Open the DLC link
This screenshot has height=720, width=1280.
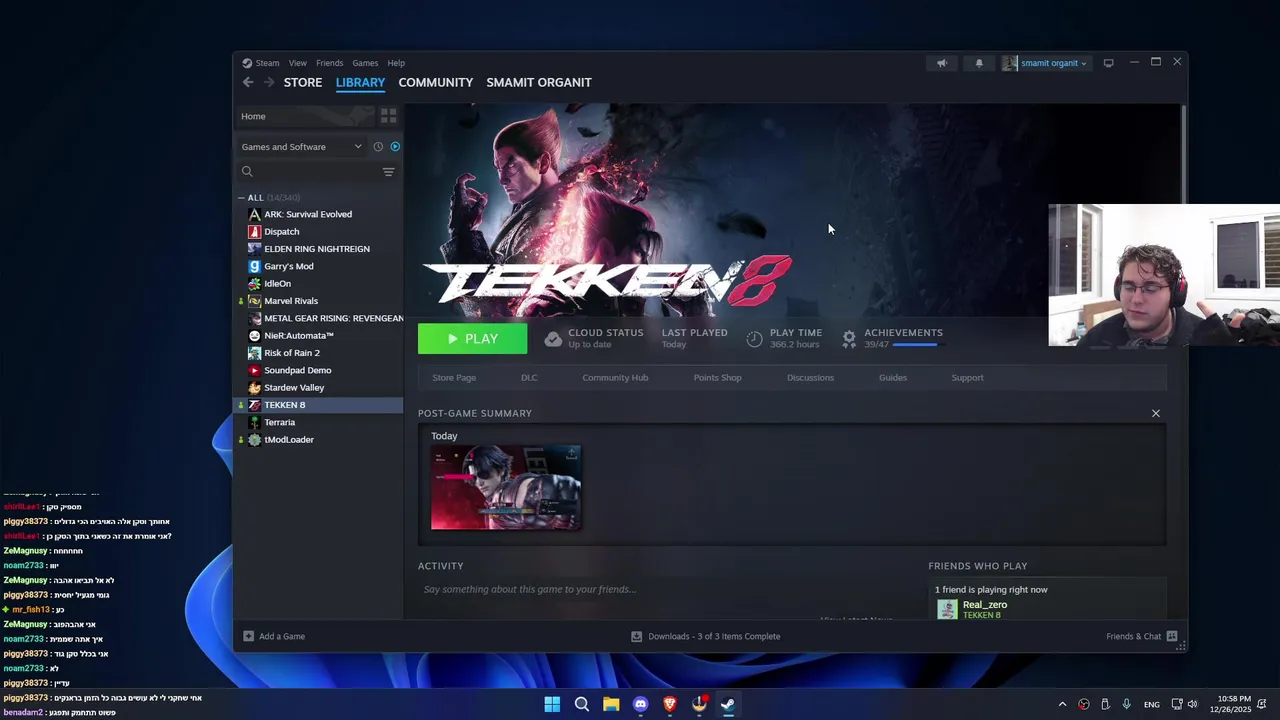[529, 378]
